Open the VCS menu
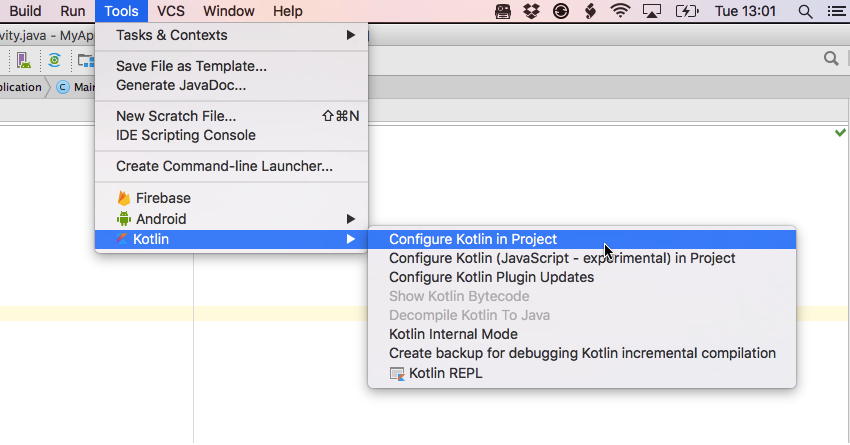The width and height of the screenshot is (850, 445). coord(171,11)
